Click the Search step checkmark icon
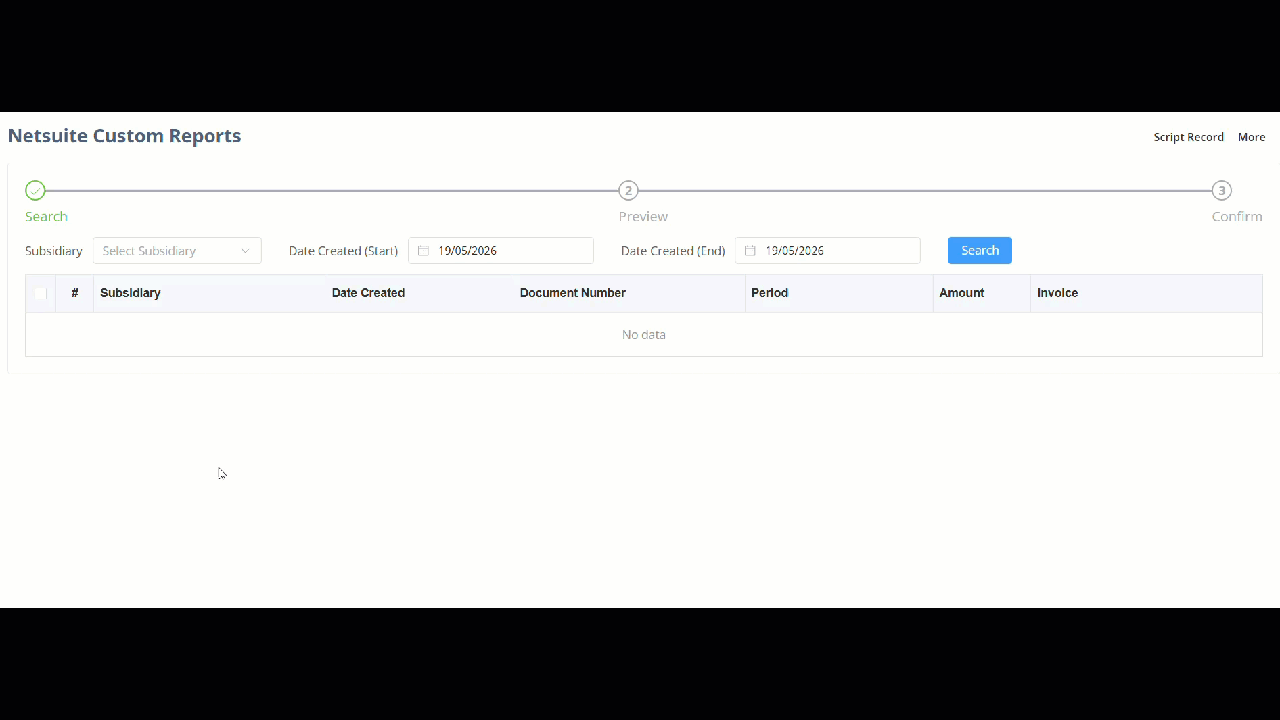Image resolution: width=1280 pixels, height=720 pixels. coord(35,190)
